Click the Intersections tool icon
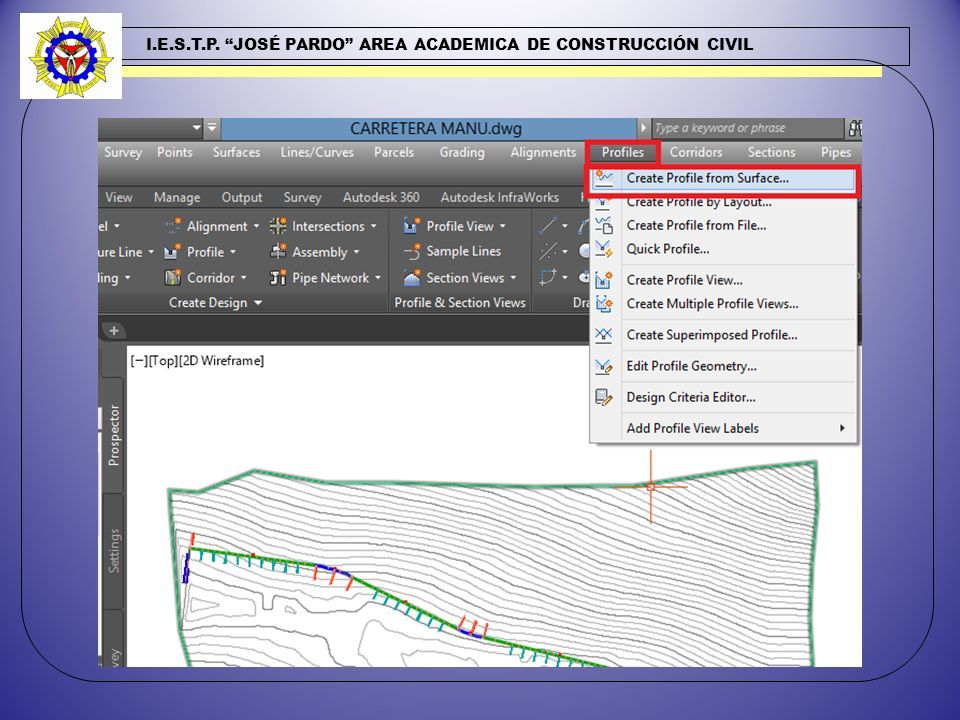 (278, 226)
